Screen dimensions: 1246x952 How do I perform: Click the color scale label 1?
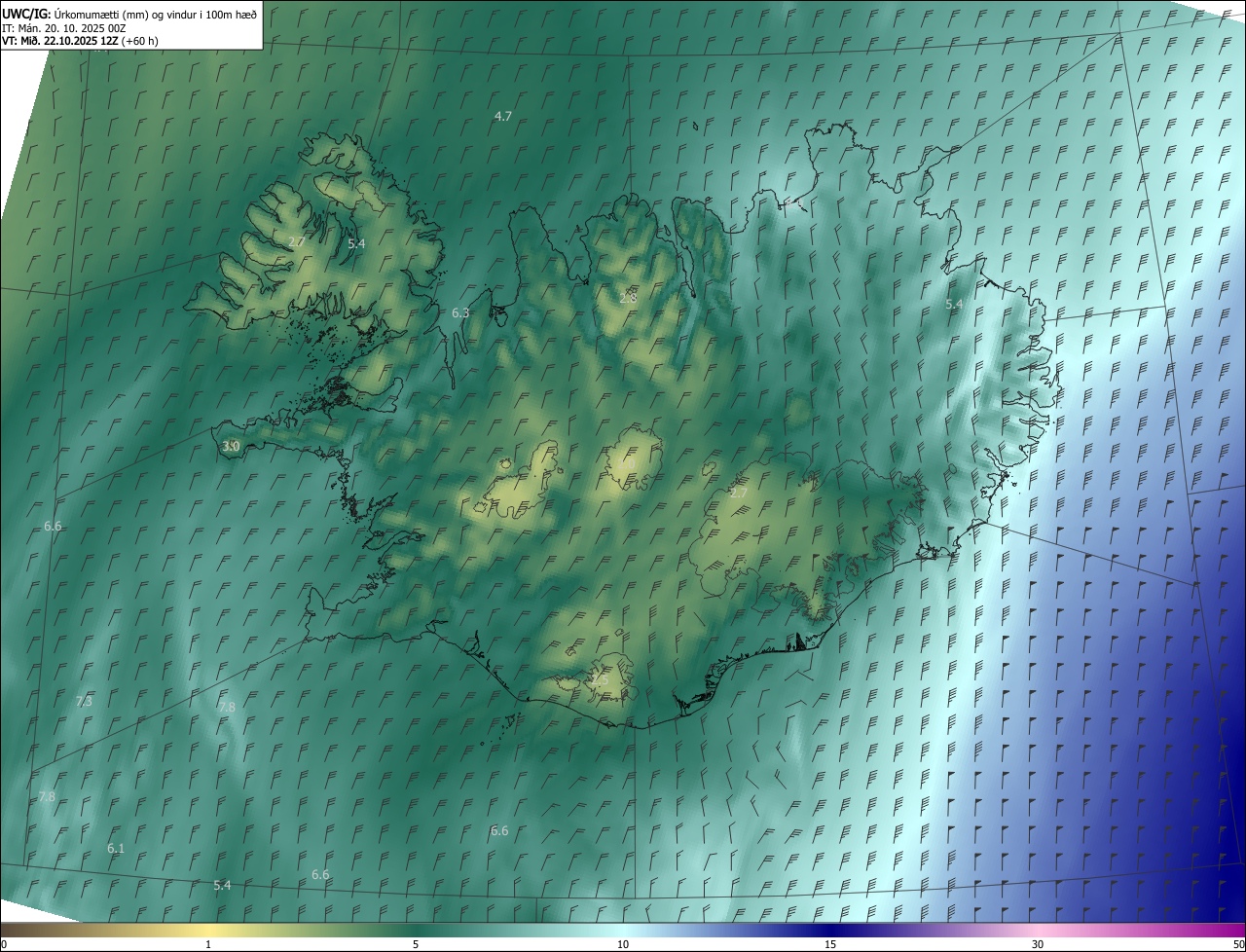[208, 944]
